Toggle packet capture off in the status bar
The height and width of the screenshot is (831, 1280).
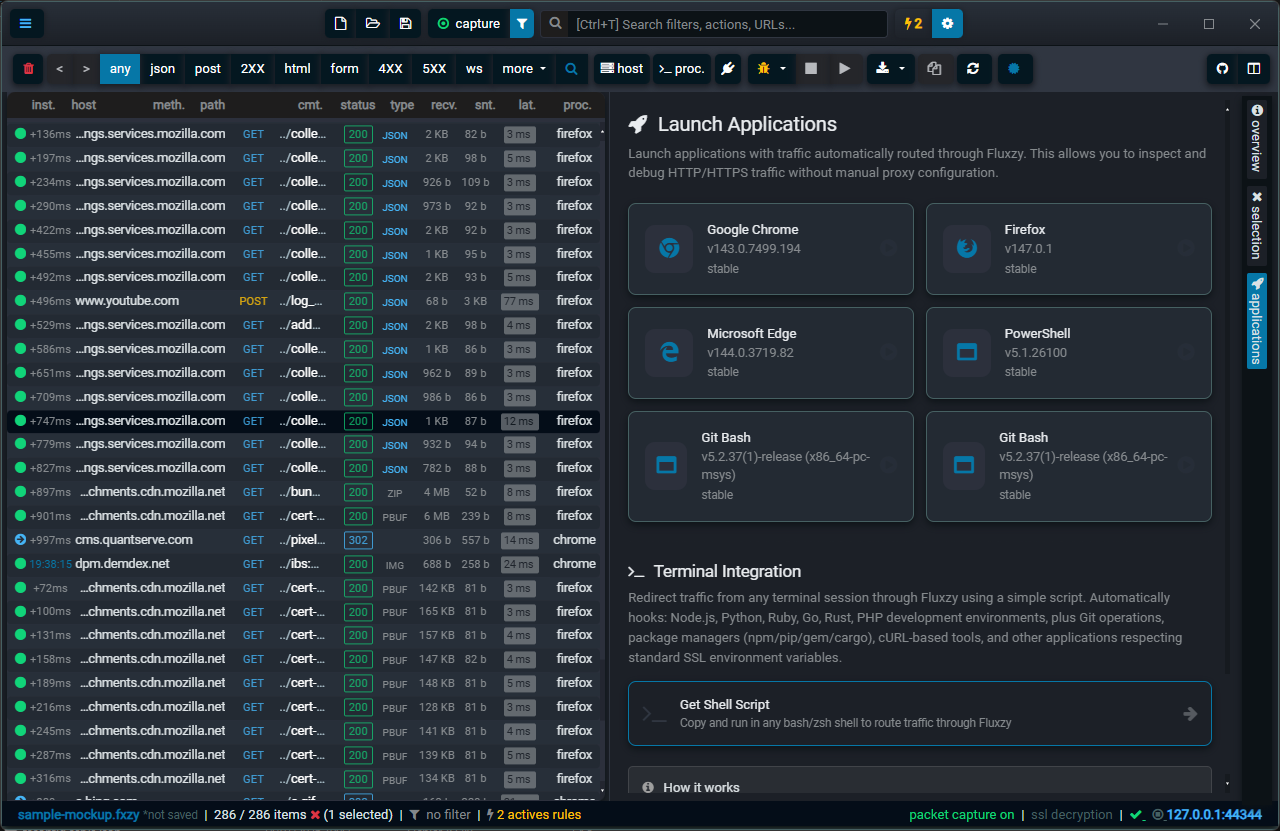[961, 814]
